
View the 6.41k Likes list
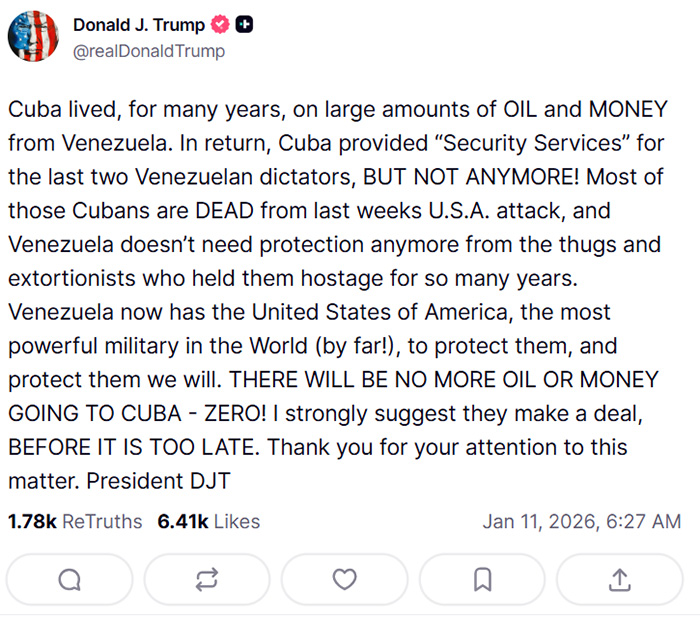point(208,521)
